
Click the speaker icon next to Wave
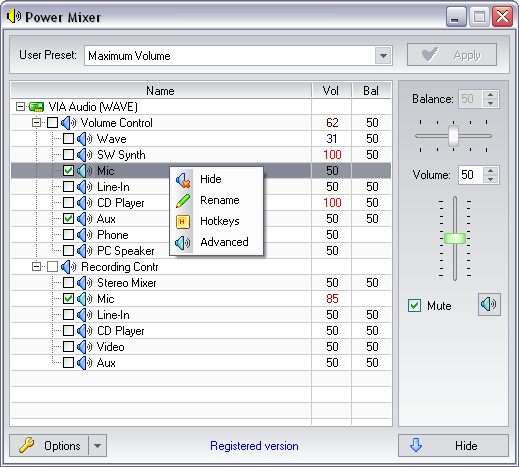point(84,139)
